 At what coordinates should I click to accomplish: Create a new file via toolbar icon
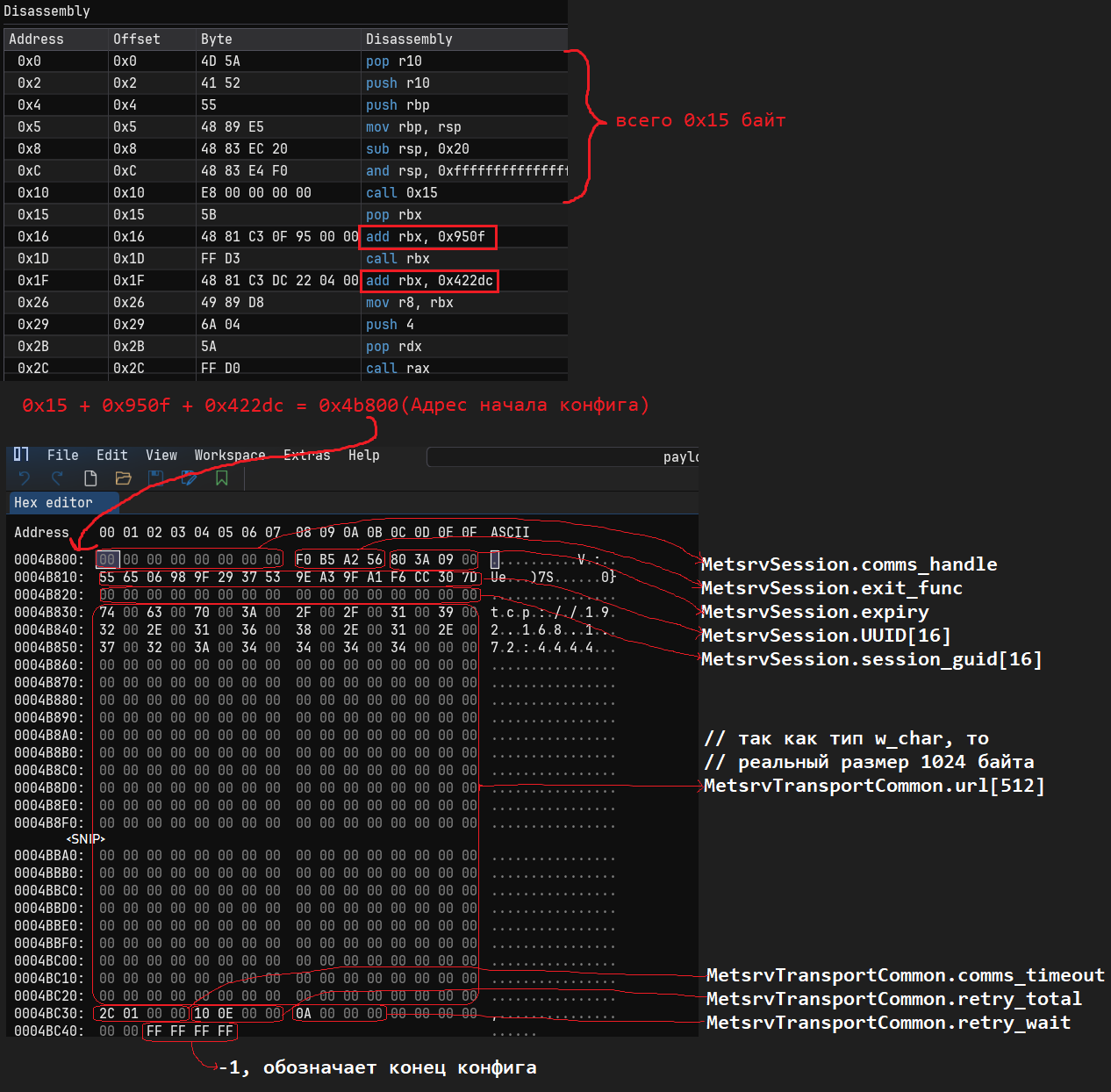(x=90, y=478)
